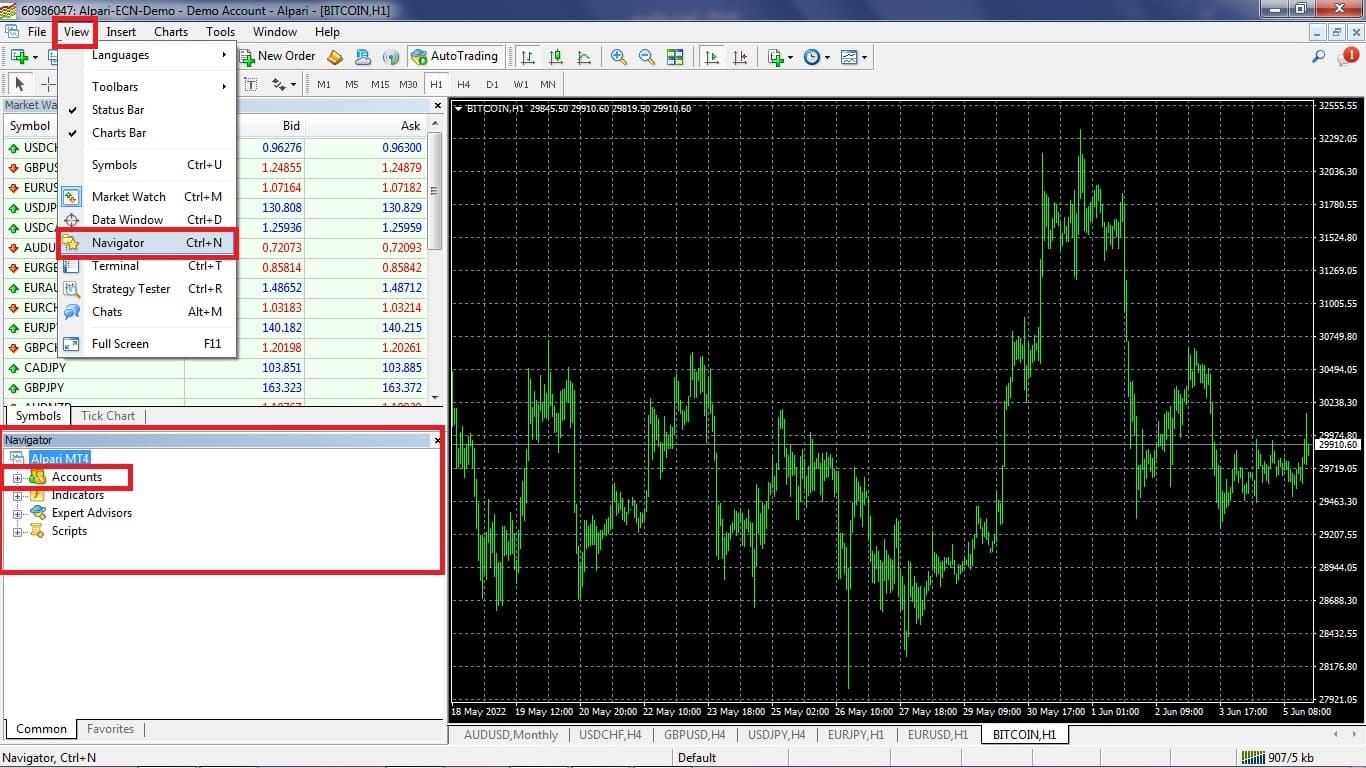The width and height of the screenshot is (1366, 768).
Task: Click the Data Window crosshair icon in menu
Action: (x=71, y=220)
